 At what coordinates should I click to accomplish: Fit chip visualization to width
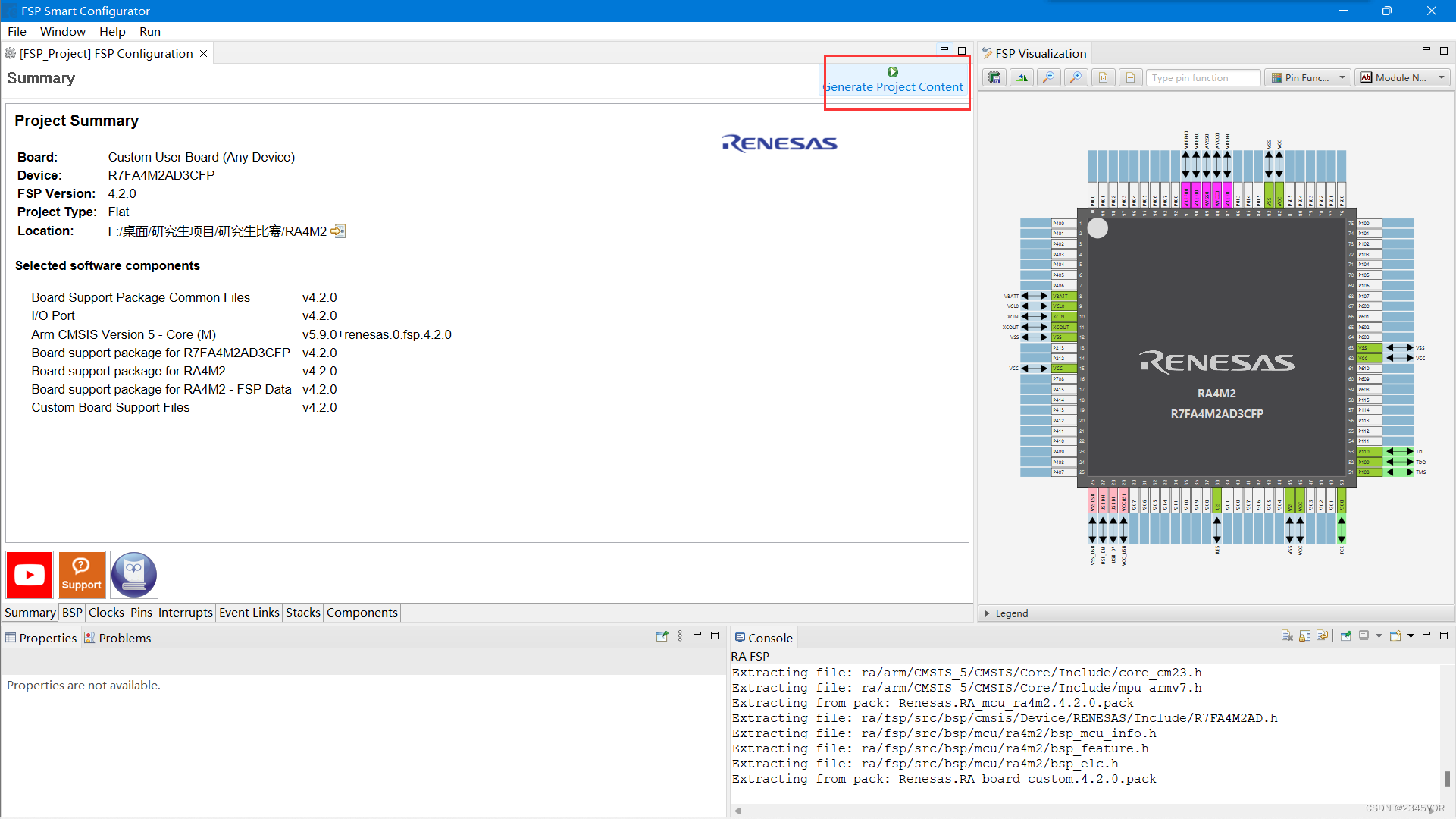(1131, 77)
